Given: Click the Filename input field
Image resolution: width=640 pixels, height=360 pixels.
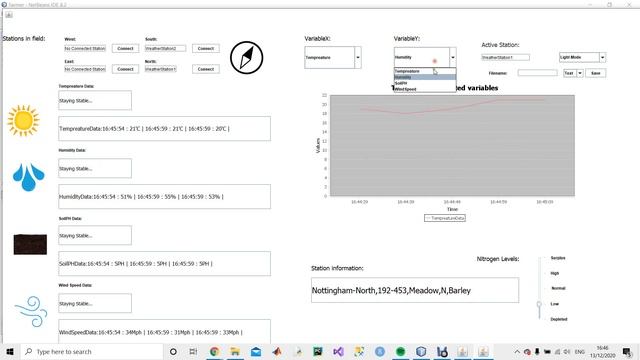Looking at the screenshot, I should [x=538, y=73].
